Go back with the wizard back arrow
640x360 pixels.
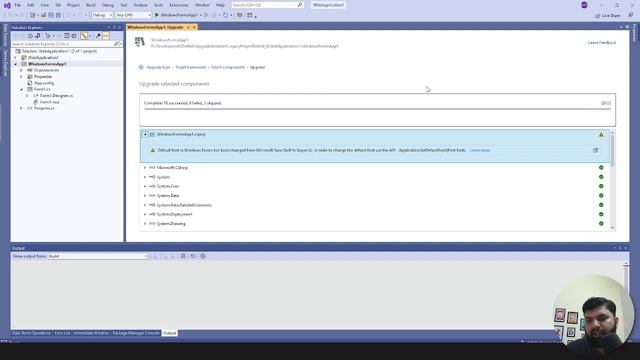141,67
